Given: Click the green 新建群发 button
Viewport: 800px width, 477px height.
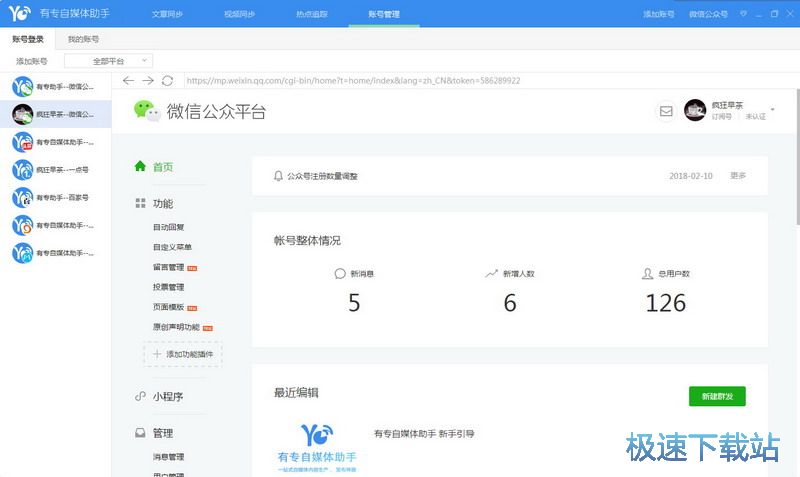Looking at the screenshot, I should click(717, 396).
